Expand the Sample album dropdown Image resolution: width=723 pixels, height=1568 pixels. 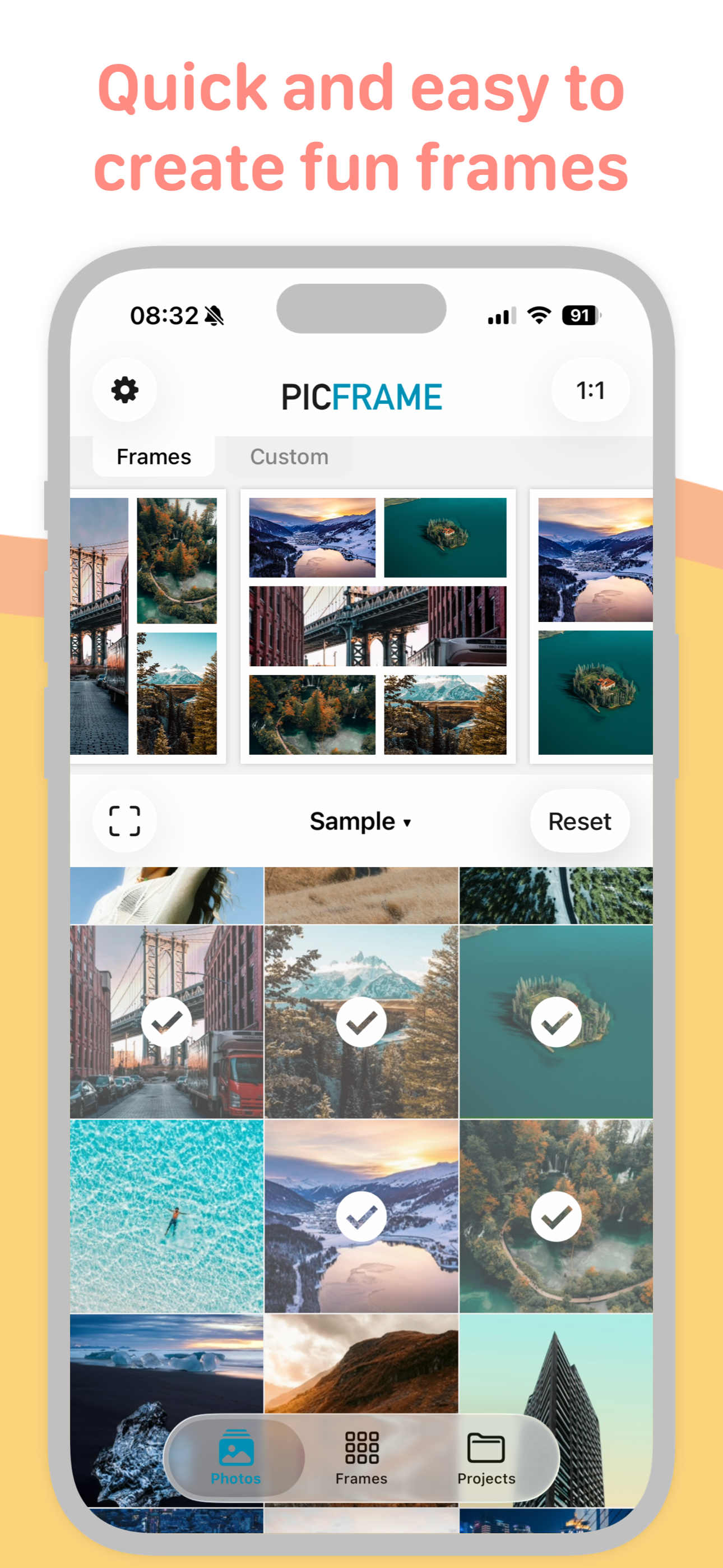[x=361, y=822]
